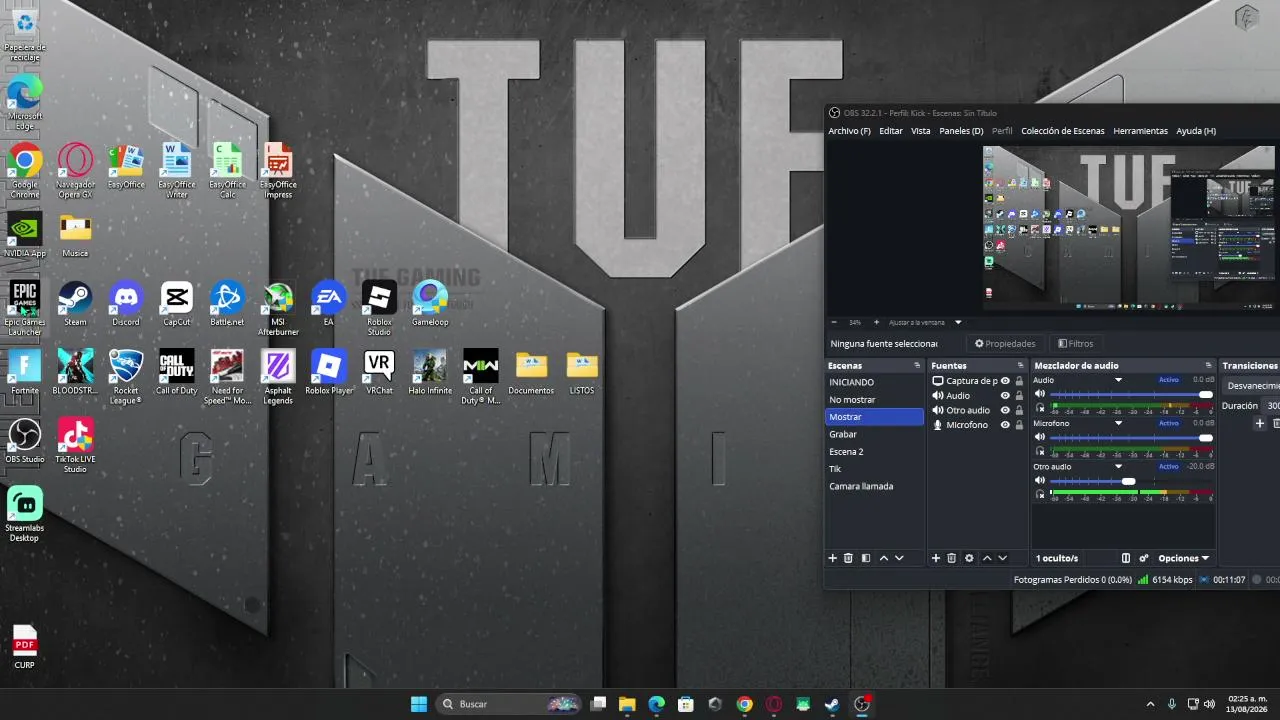Open OBS Studio desktop shortcut
Screen dimensions: 1280x720
point(24,440)
